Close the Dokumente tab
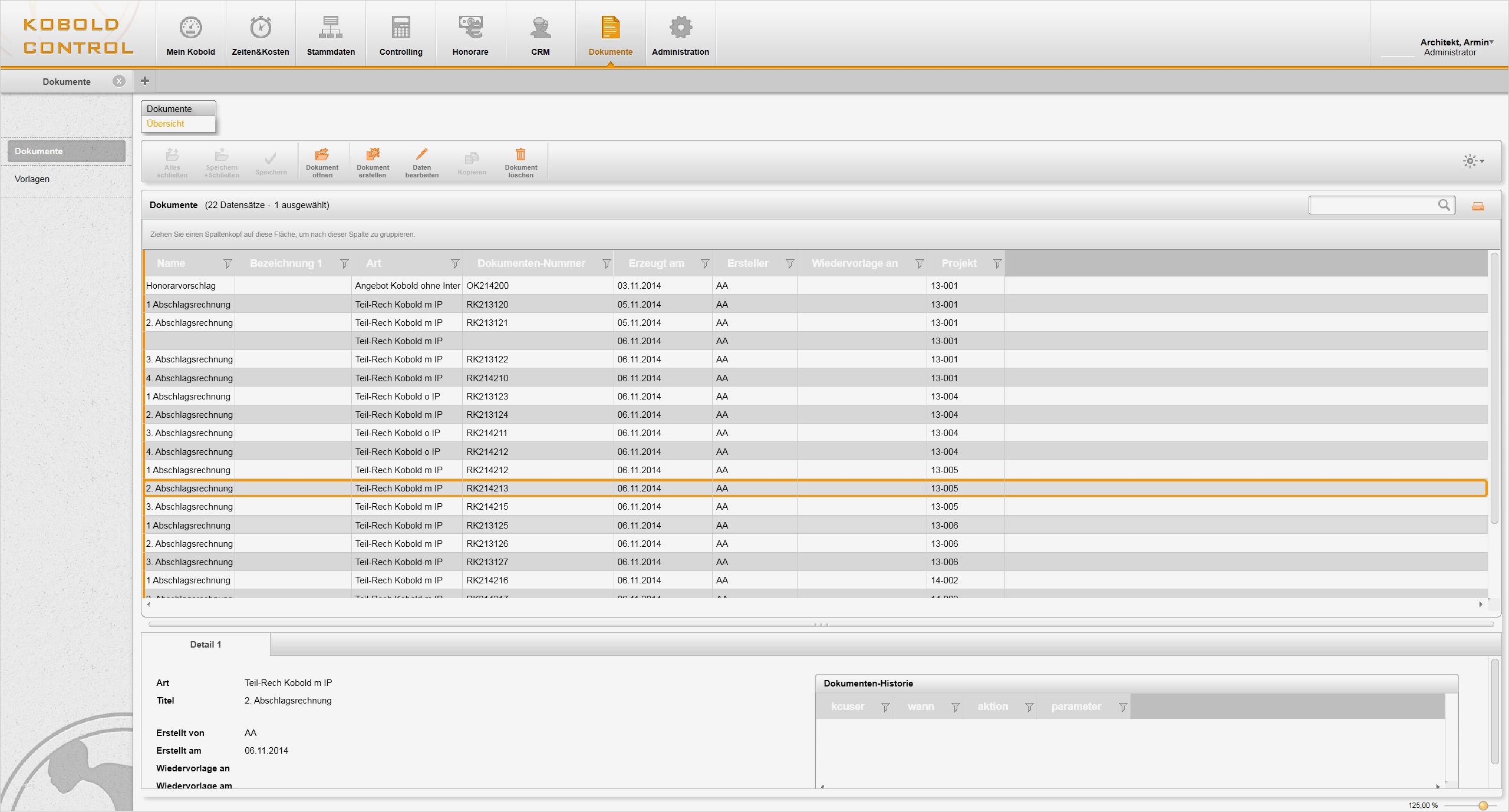The height and width of the screenshot is (812, 1509). pyautogui.click(x=119, y=81)
